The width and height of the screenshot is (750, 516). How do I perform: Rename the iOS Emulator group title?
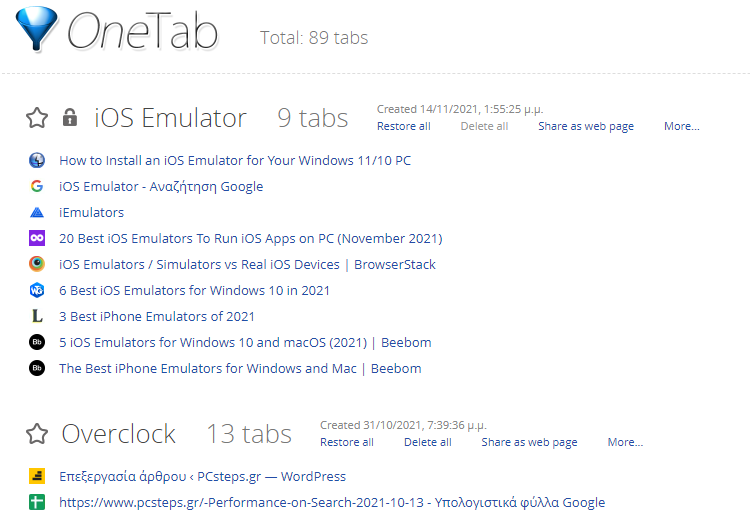coord(170,118)
